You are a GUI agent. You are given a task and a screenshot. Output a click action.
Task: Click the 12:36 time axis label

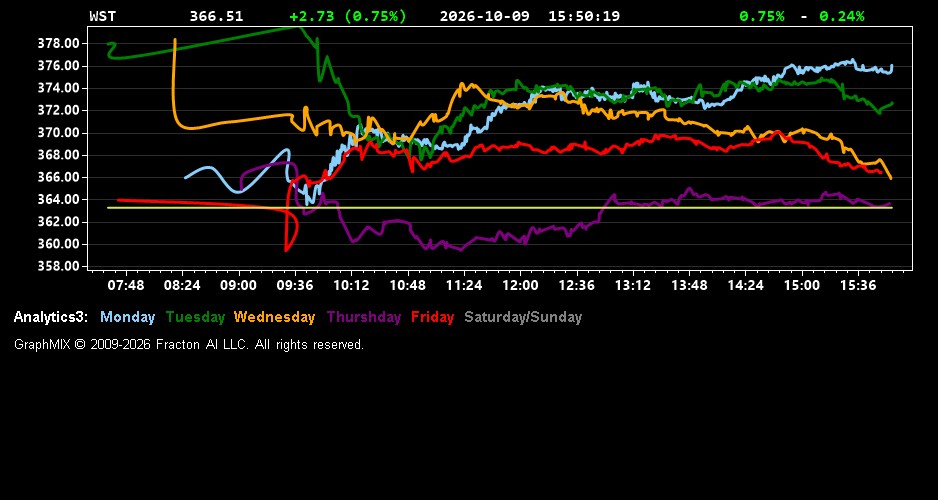click(x=576, y=285)
